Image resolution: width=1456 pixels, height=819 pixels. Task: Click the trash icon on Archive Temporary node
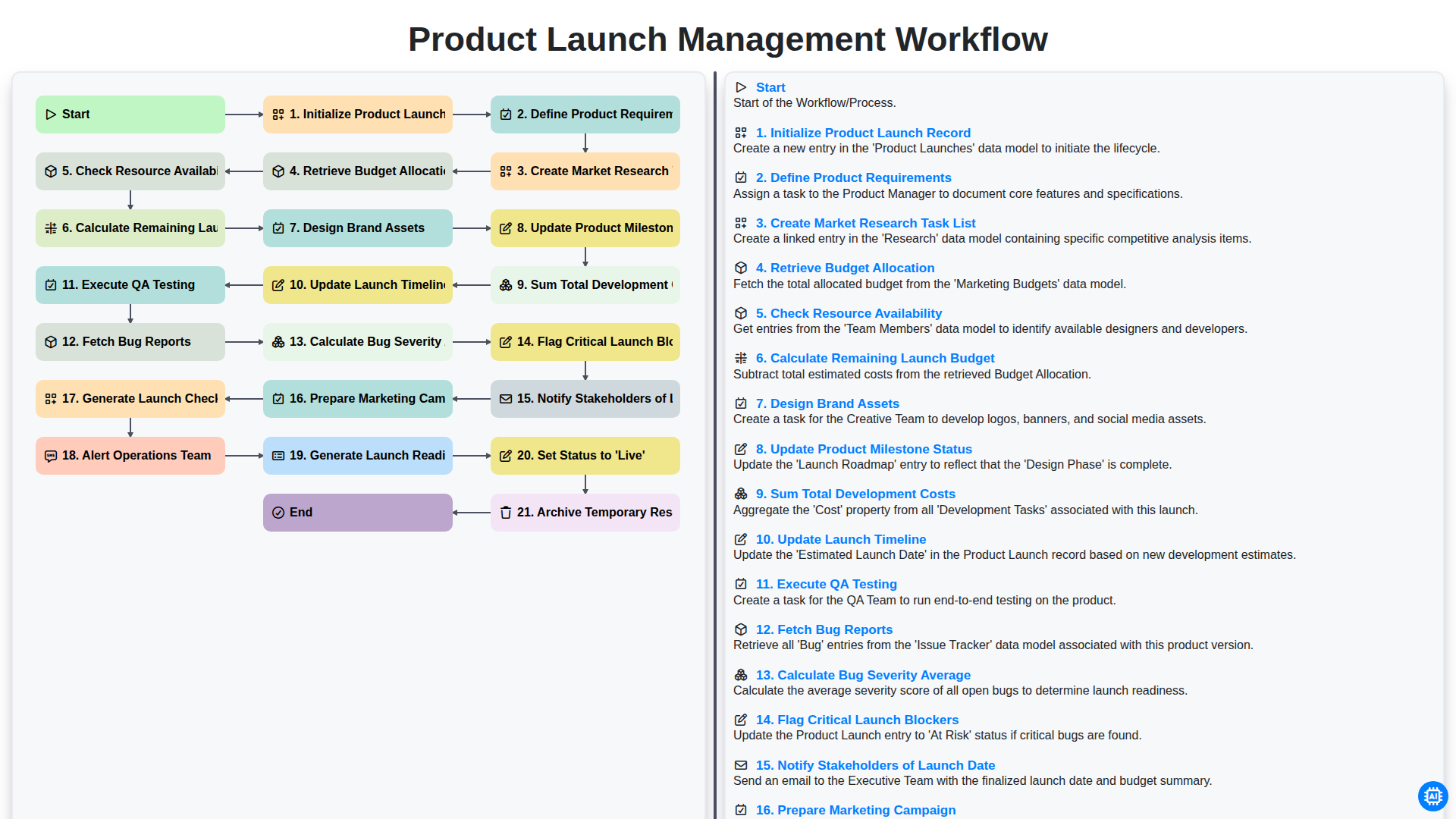click(x=506, y=513)
